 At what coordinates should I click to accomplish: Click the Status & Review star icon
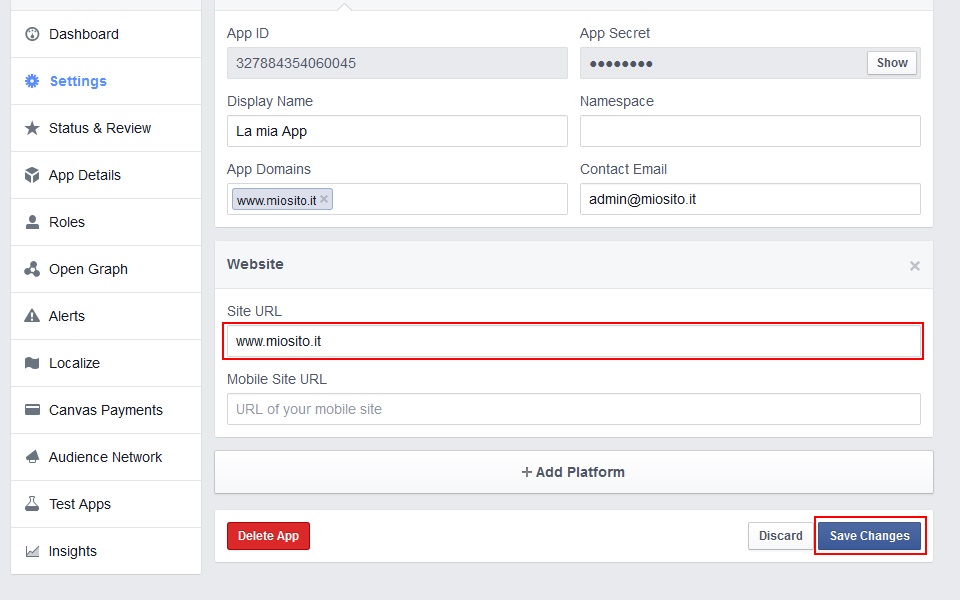pos(32,128)
